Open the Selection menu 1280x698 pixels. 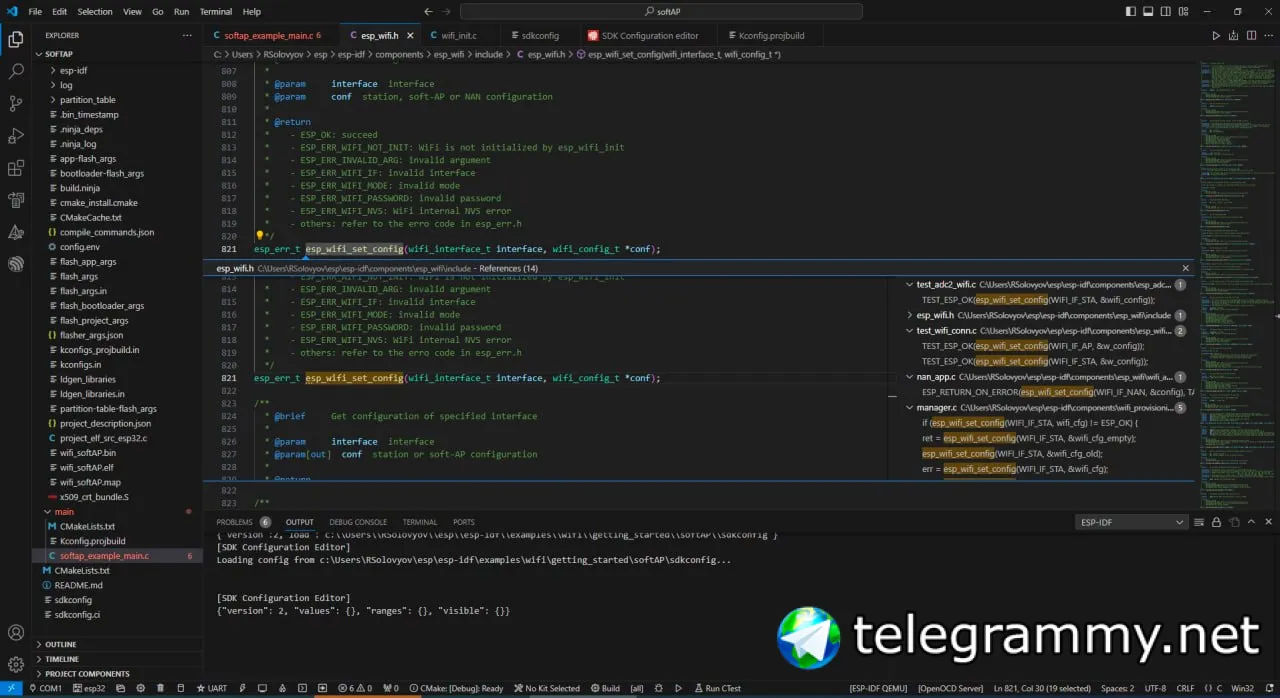[95, 12]
